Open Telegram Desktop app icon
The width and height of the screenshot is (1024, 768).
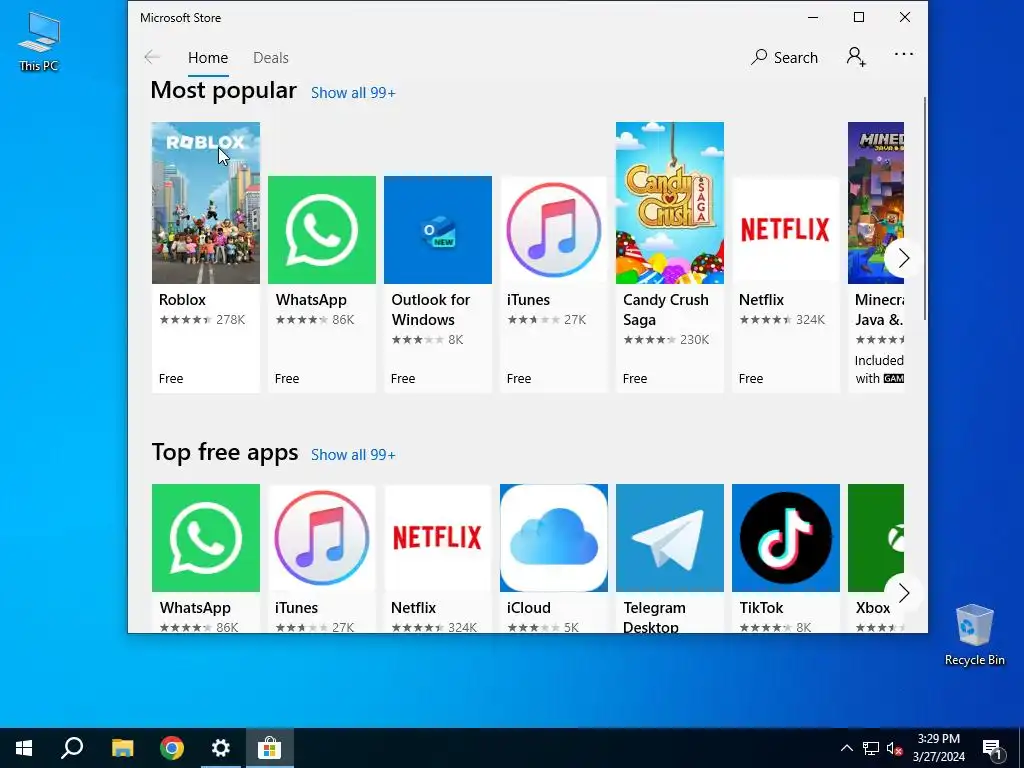tap(669, 537)
